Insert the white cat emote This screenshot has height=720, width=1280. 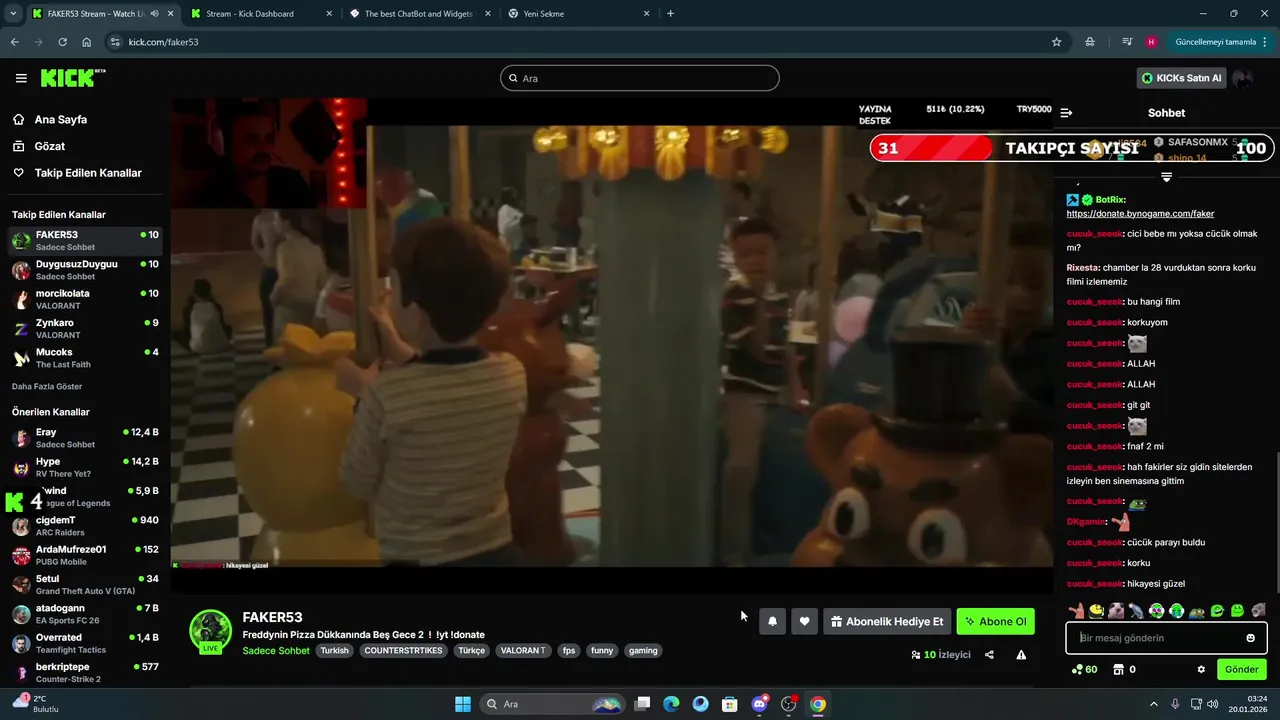coord(1116,611)
